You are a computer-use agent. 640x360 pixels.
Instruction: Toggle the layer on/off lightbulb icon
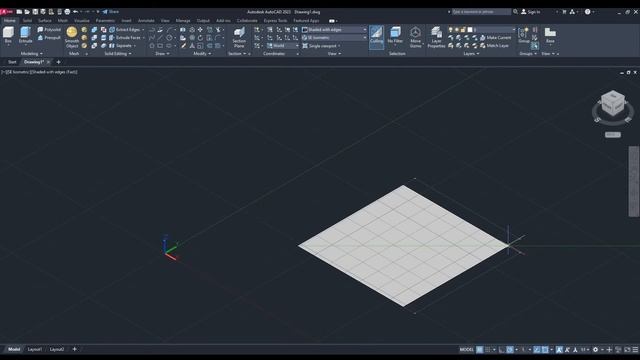click(x=451, y=30)
